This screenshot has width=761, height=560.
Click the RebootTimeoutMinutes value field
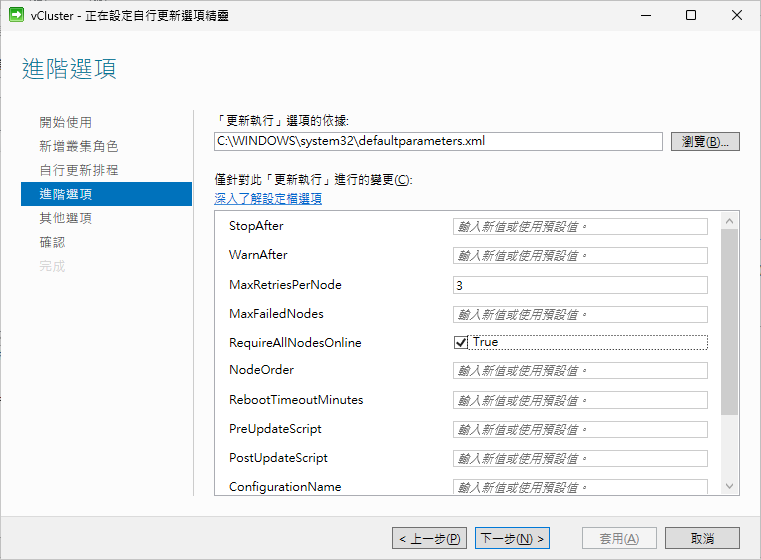pos(580,400)
